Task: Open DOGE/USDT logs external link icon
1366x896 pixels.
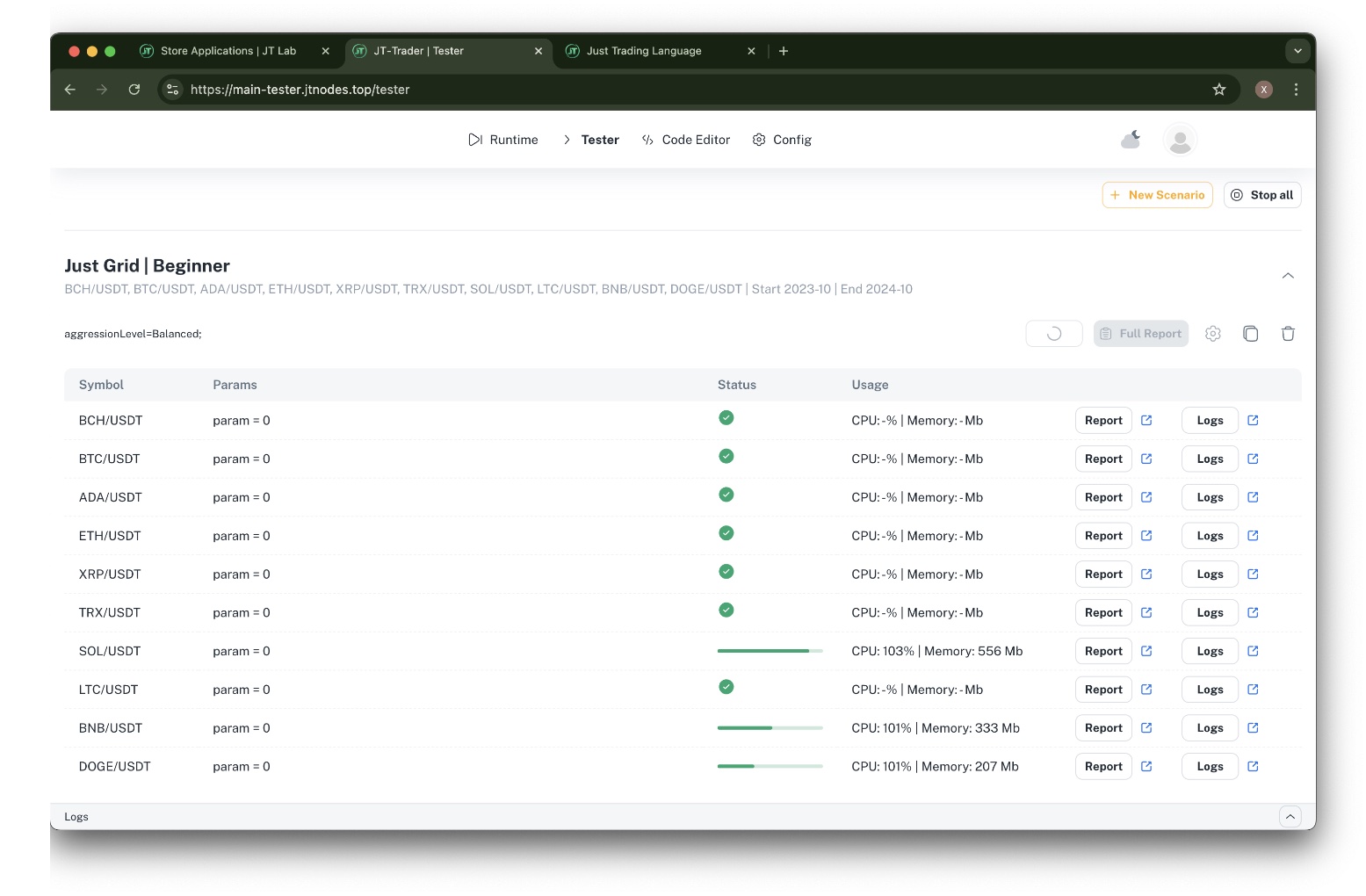Action: (1253, 766)
